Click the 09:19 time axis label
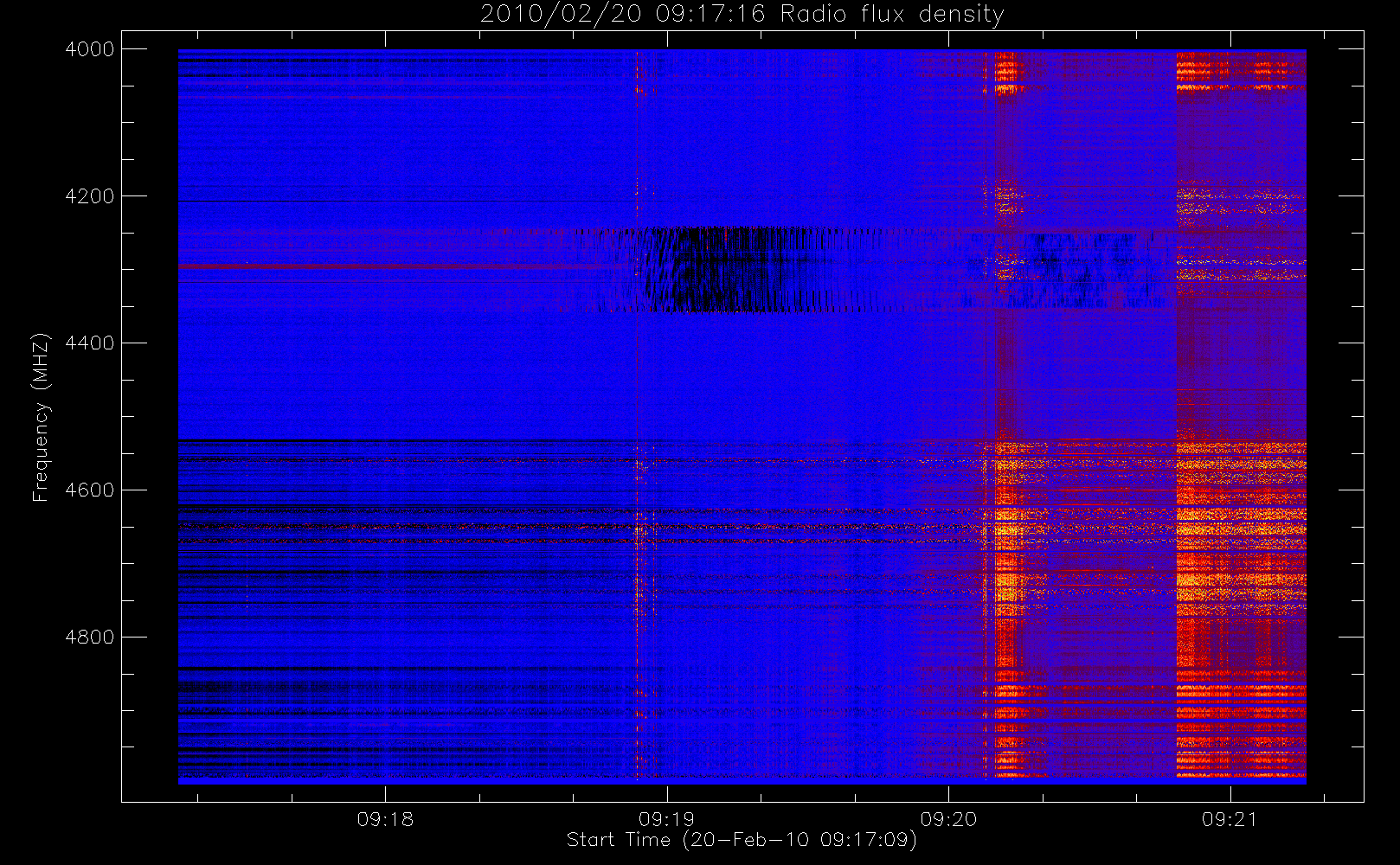The height and width of the screenshot is (865, 1400). [x=666, y=819]
